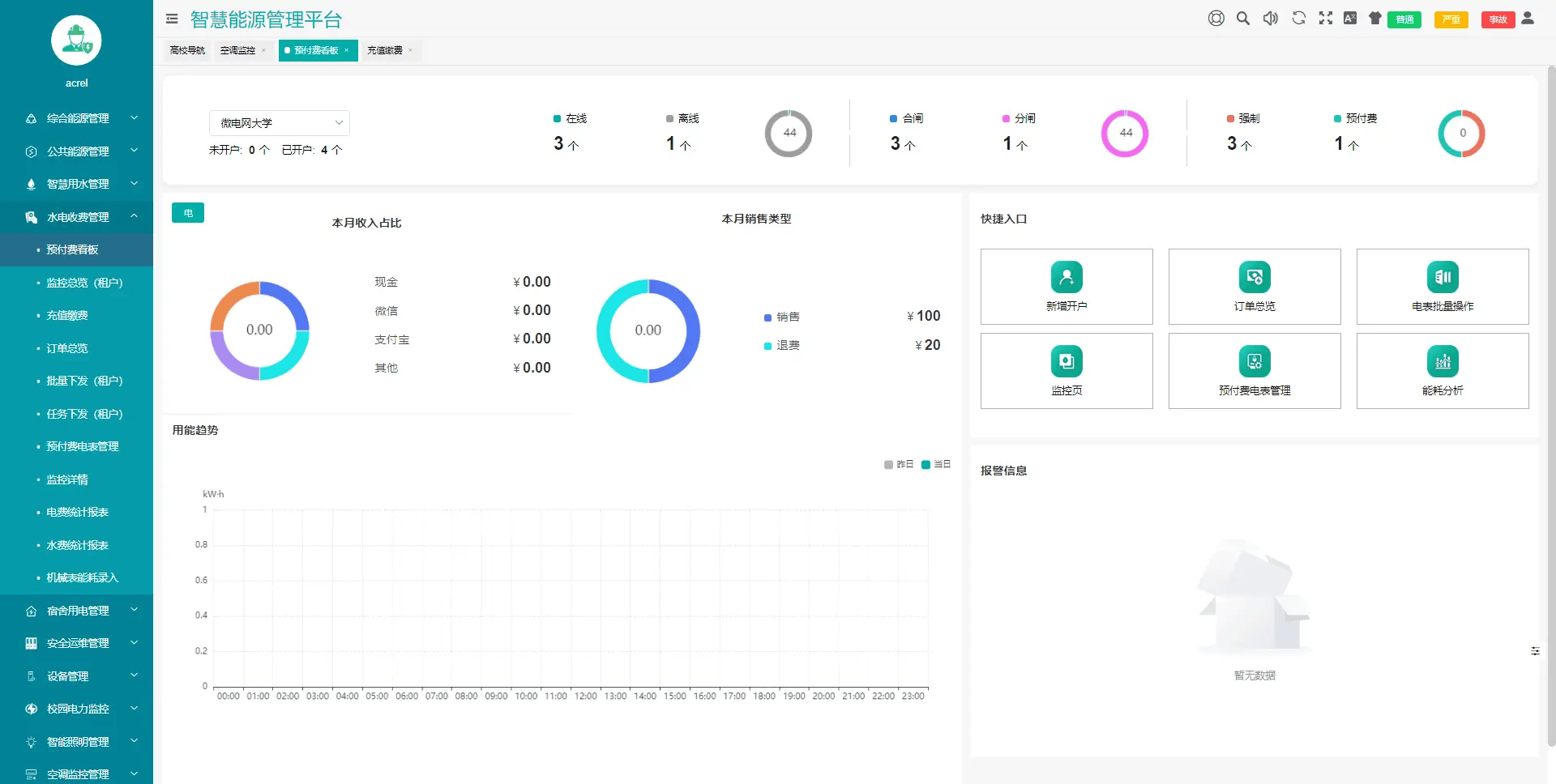
Task: Click the sound speaker icon in header
Action: tap(1270, 19)
